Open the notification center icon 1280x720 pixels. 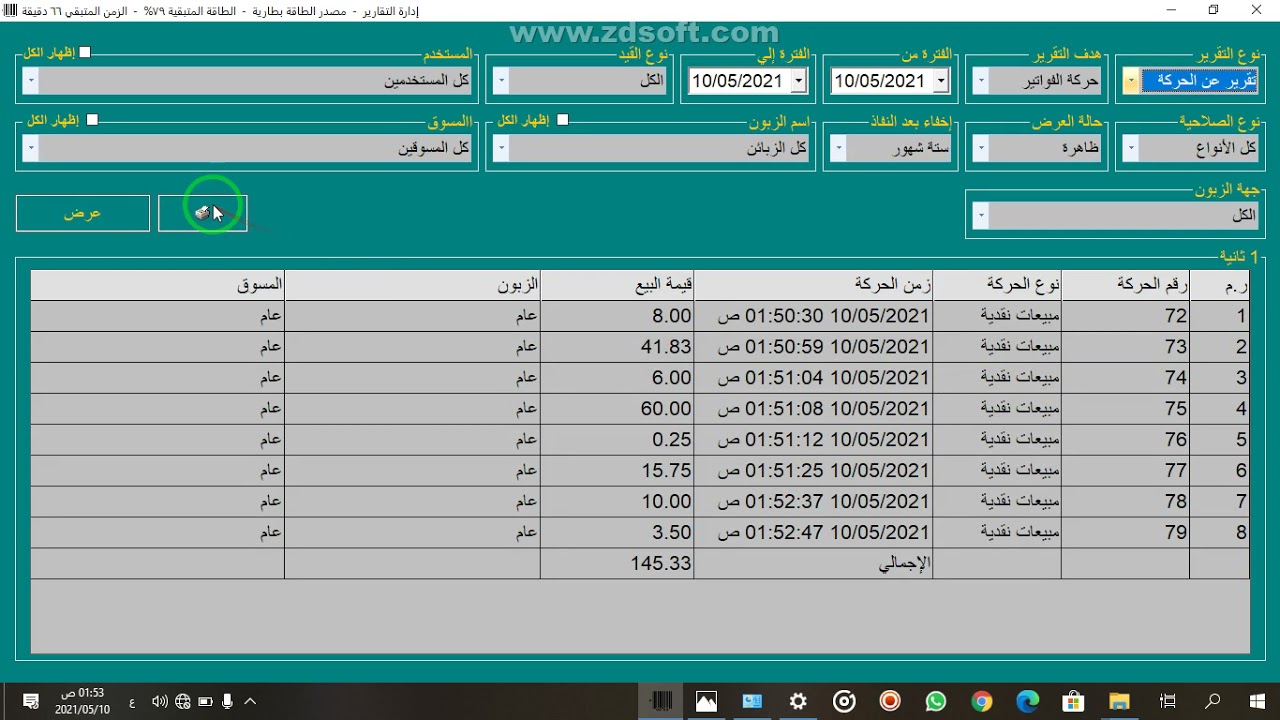[x=30, y=701]
